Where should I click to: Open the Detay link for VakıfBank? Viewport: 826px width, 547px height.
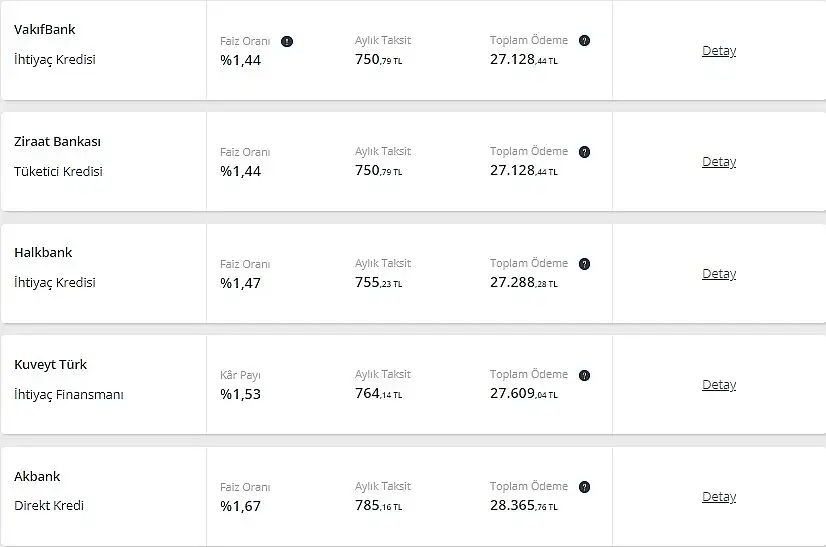tap(719, 51)
